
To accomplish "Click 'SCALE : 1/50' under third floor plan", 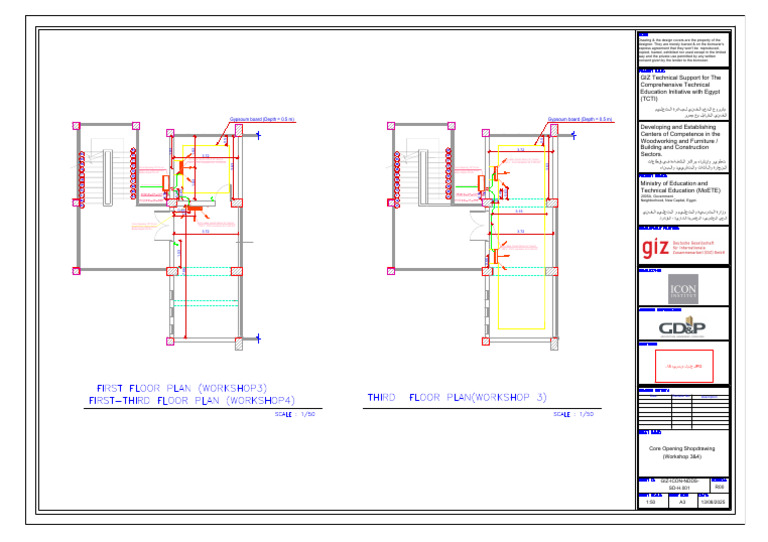I will point(574,414).
